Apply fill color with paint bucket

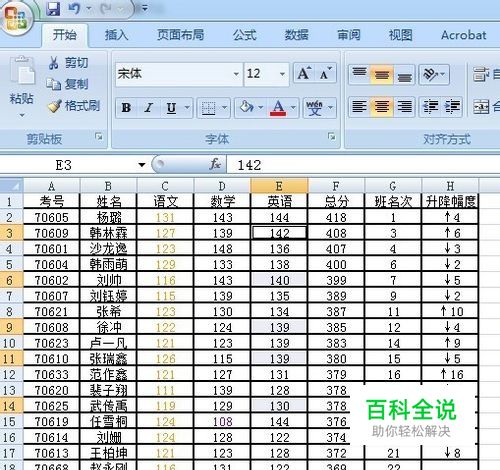point(246,108)
